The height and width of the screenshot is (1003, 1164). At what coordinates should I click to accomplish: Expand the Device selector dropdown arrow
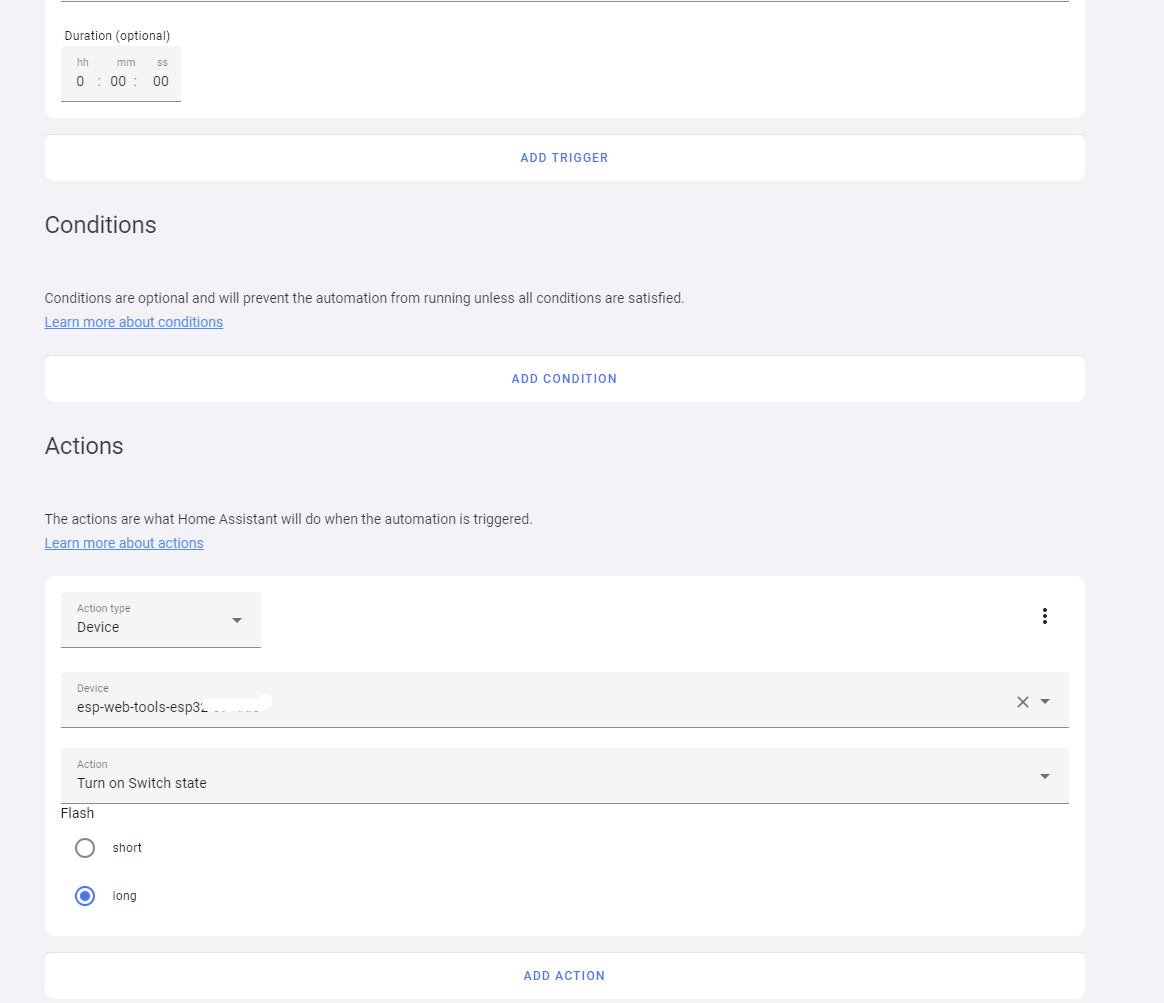[x=1045, y=702]
